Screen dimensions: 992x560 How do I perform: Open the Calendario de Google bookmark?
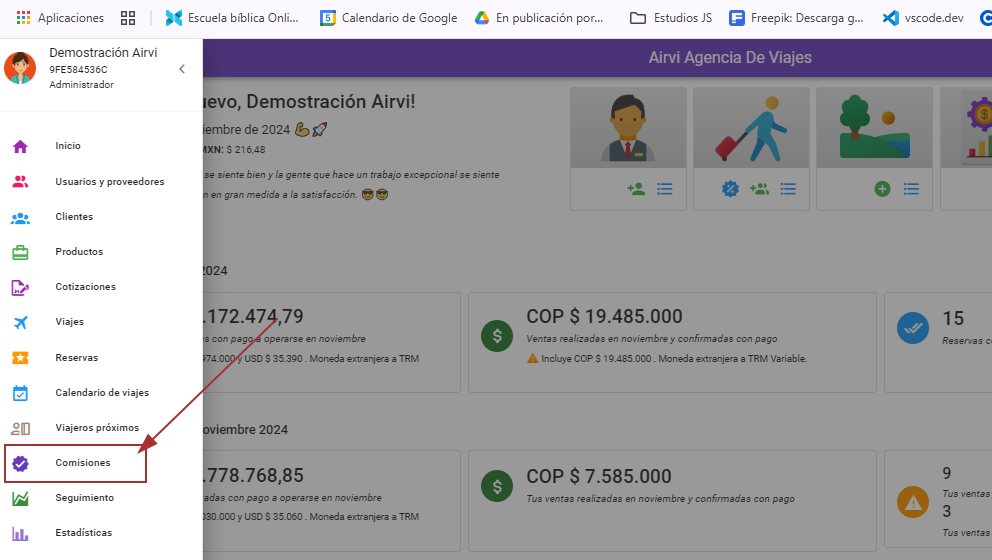click(x=388, y=18)
